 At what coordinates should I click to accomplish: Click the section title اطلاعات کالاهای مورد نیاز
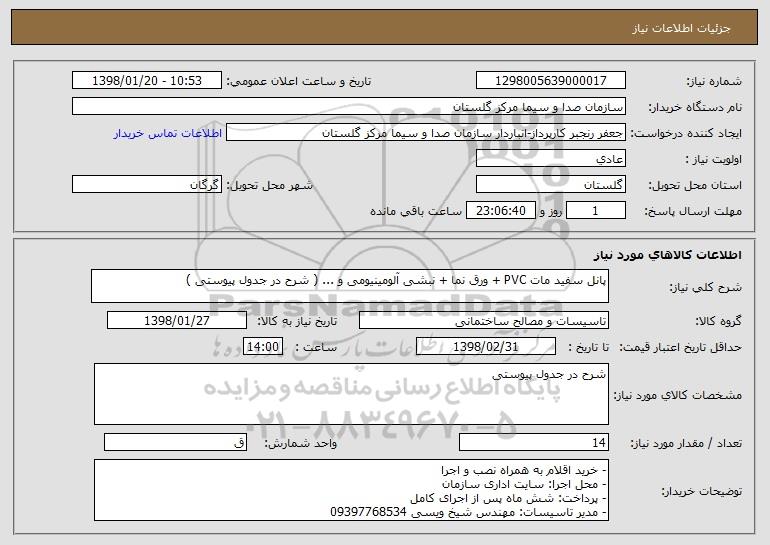tap(667, 255)
